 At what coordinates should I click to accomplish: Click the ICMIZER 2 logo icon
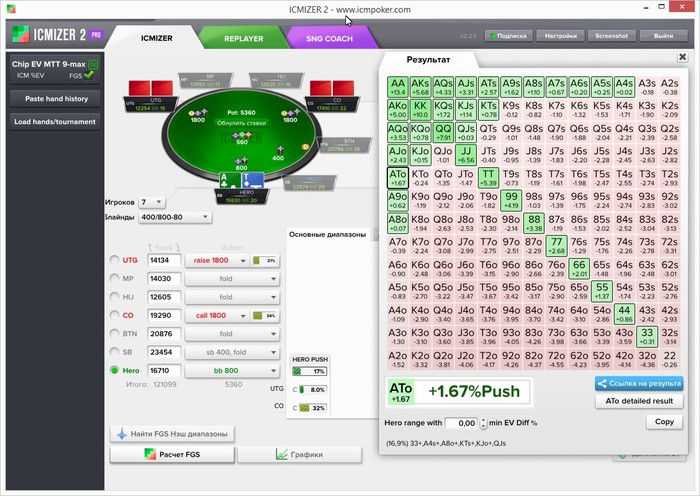tap(20, 34)
